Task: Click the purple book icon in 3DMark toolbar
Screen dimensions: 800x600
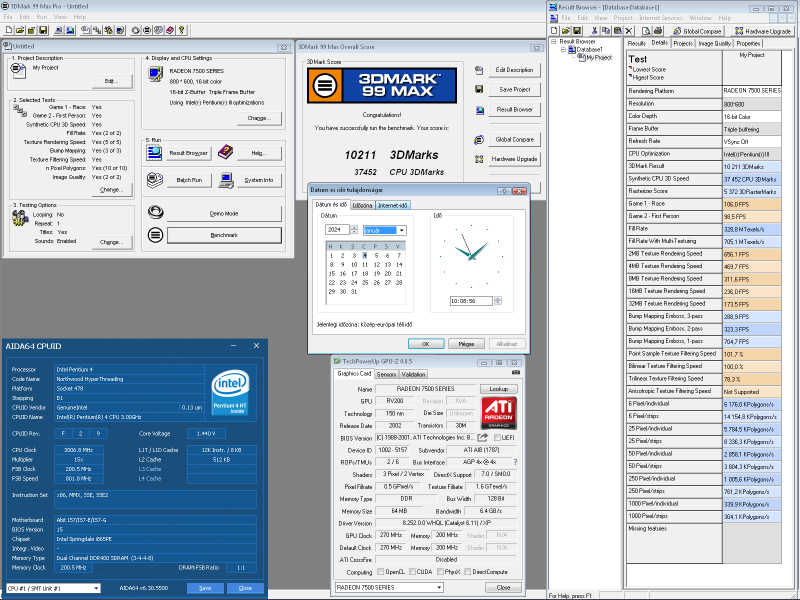Action: point(170,30)
